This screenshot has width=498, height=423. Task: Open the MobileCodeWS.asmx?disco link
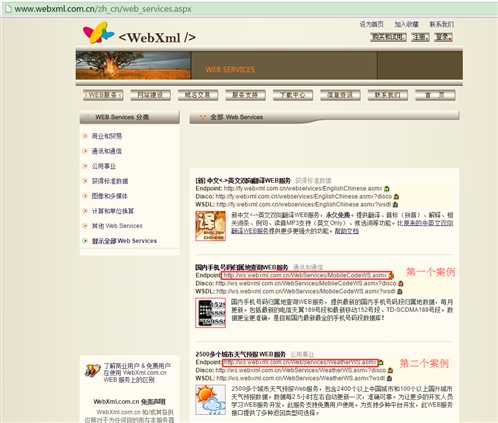click(x=306, y=284)
